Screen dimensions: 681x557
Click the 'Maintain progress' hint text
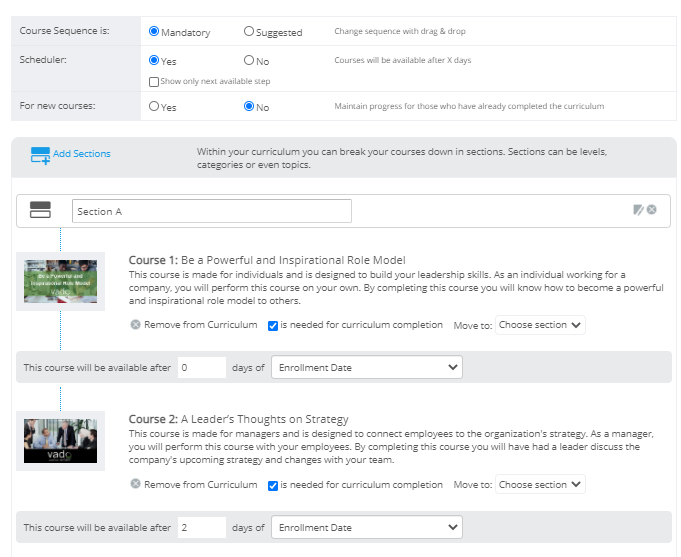pos(469,106)
